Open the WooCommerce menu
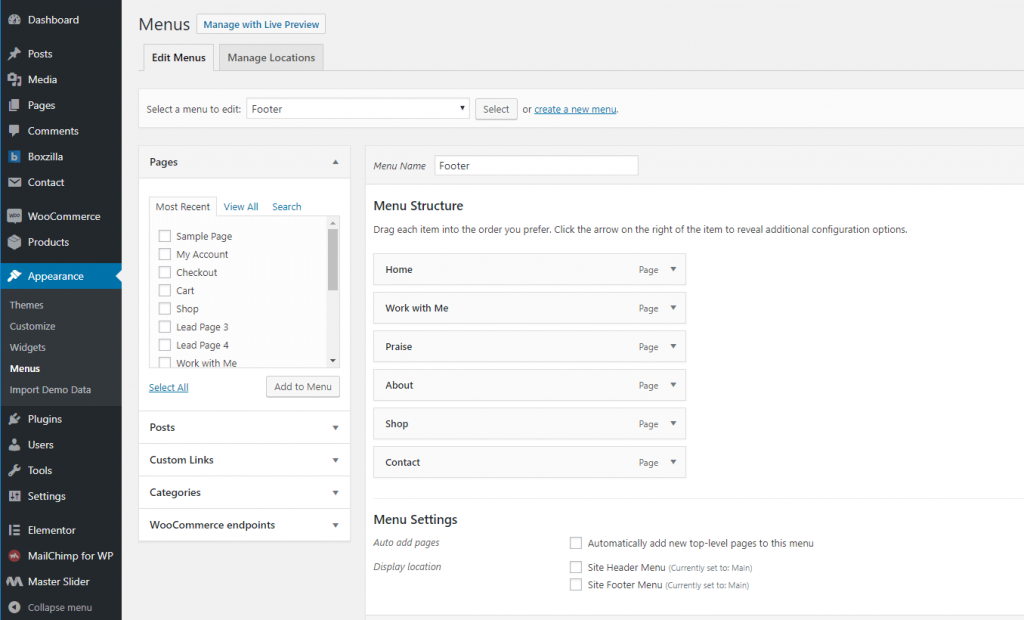This screenshot has width=1024, height=620. tap(66, 216)
